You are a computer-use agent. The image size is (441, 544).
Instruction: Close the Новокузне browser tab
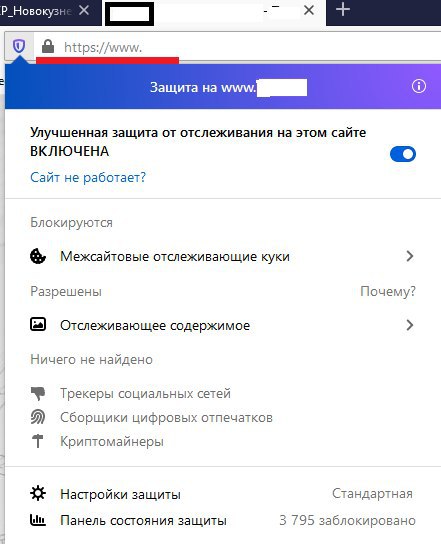coord(84,10)
